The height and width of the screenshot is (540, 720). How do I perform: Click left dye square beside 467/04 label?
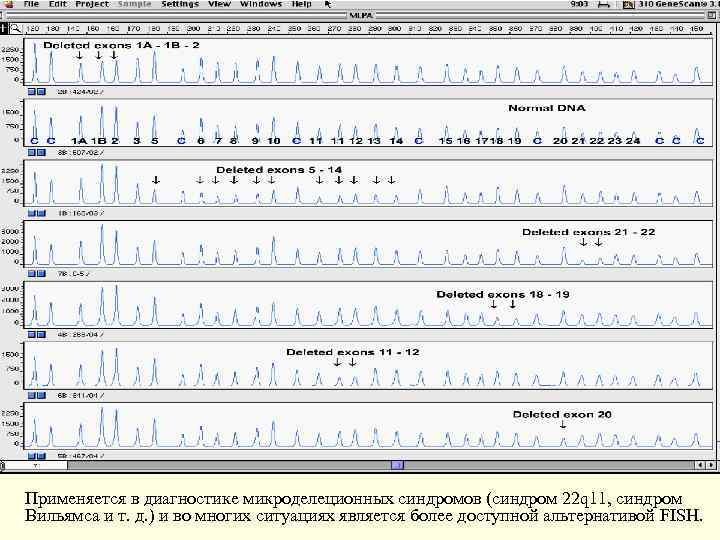(32, 456)
